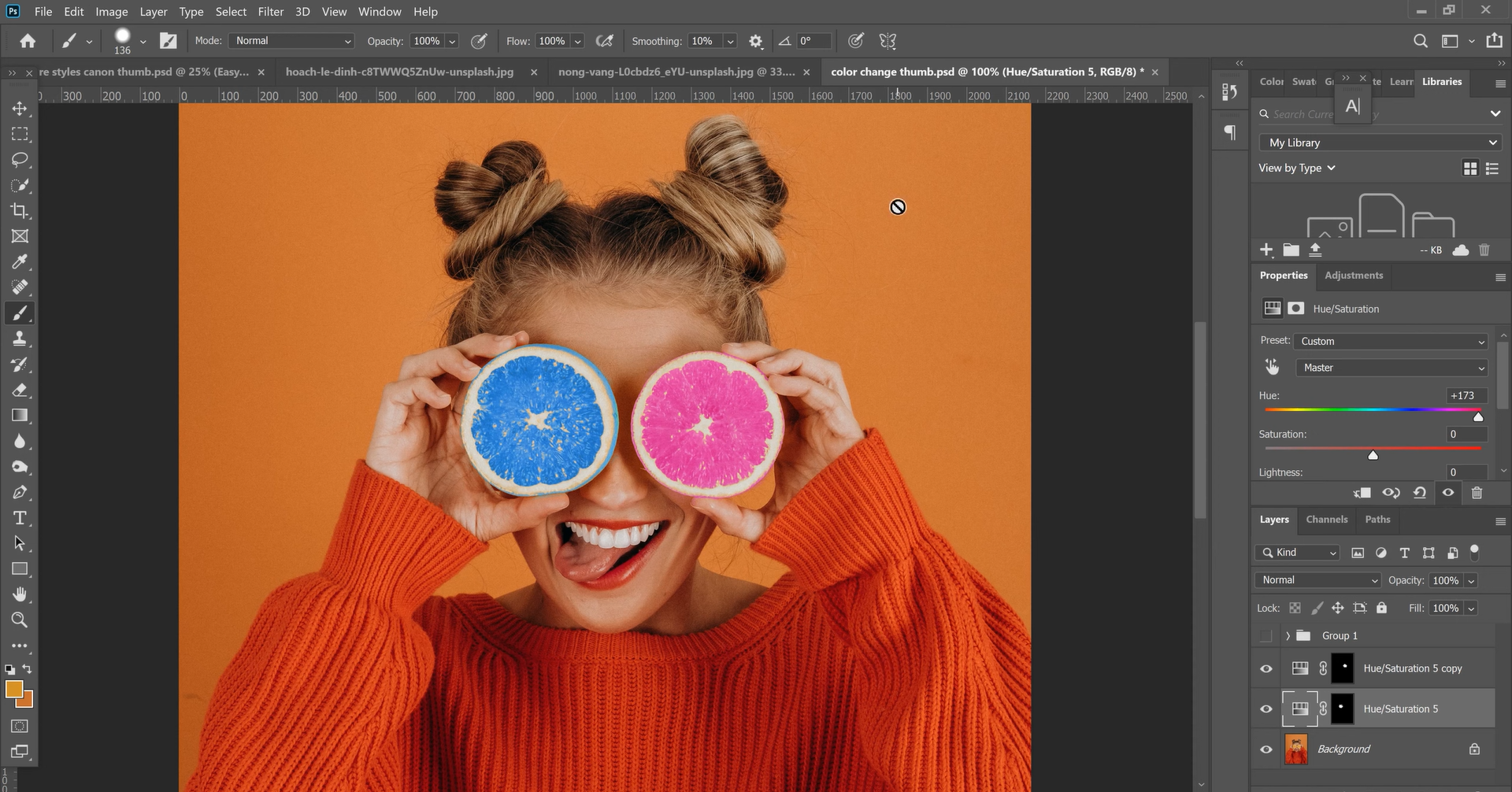Switch to the Channels tab
The image size is (1512, 792).
click(x=1326, y=520)
